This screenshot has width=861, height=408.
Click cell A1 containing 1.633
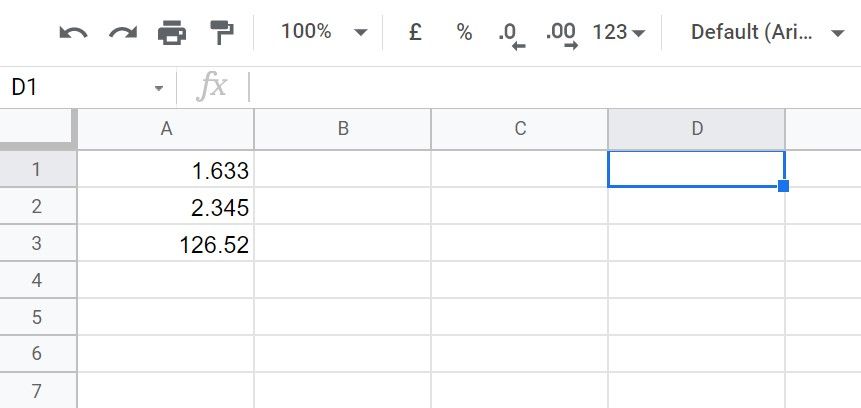click(166, 170)
